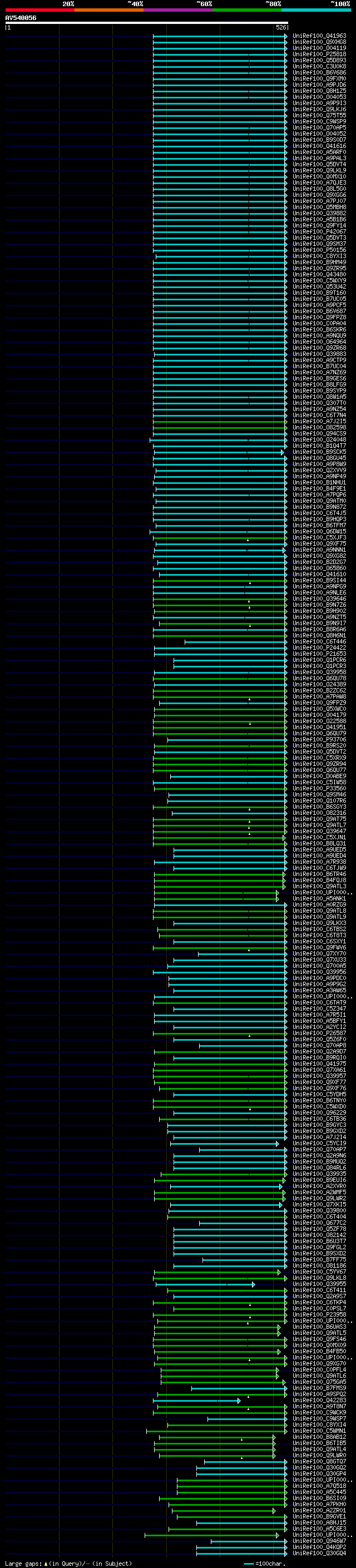Select the UniRef100_Q9LKJ6 label
The image size is (356, 1568).
[319, 109]
